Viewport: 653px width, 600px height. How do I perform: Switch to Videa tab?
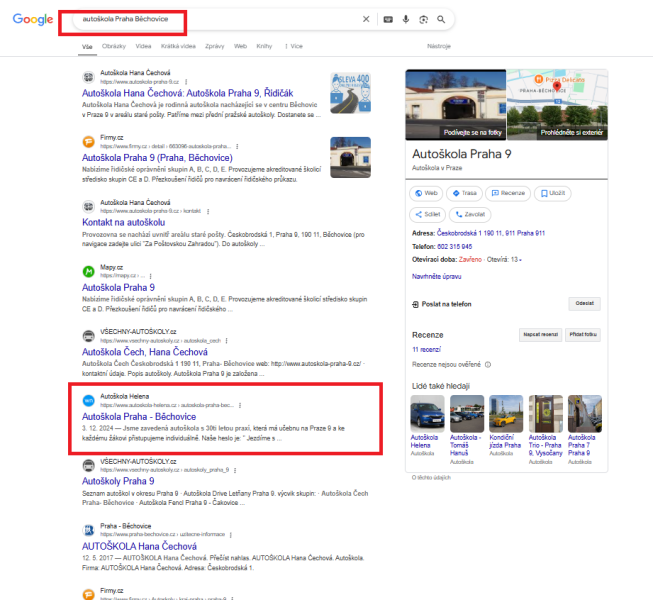coord(143,46)
